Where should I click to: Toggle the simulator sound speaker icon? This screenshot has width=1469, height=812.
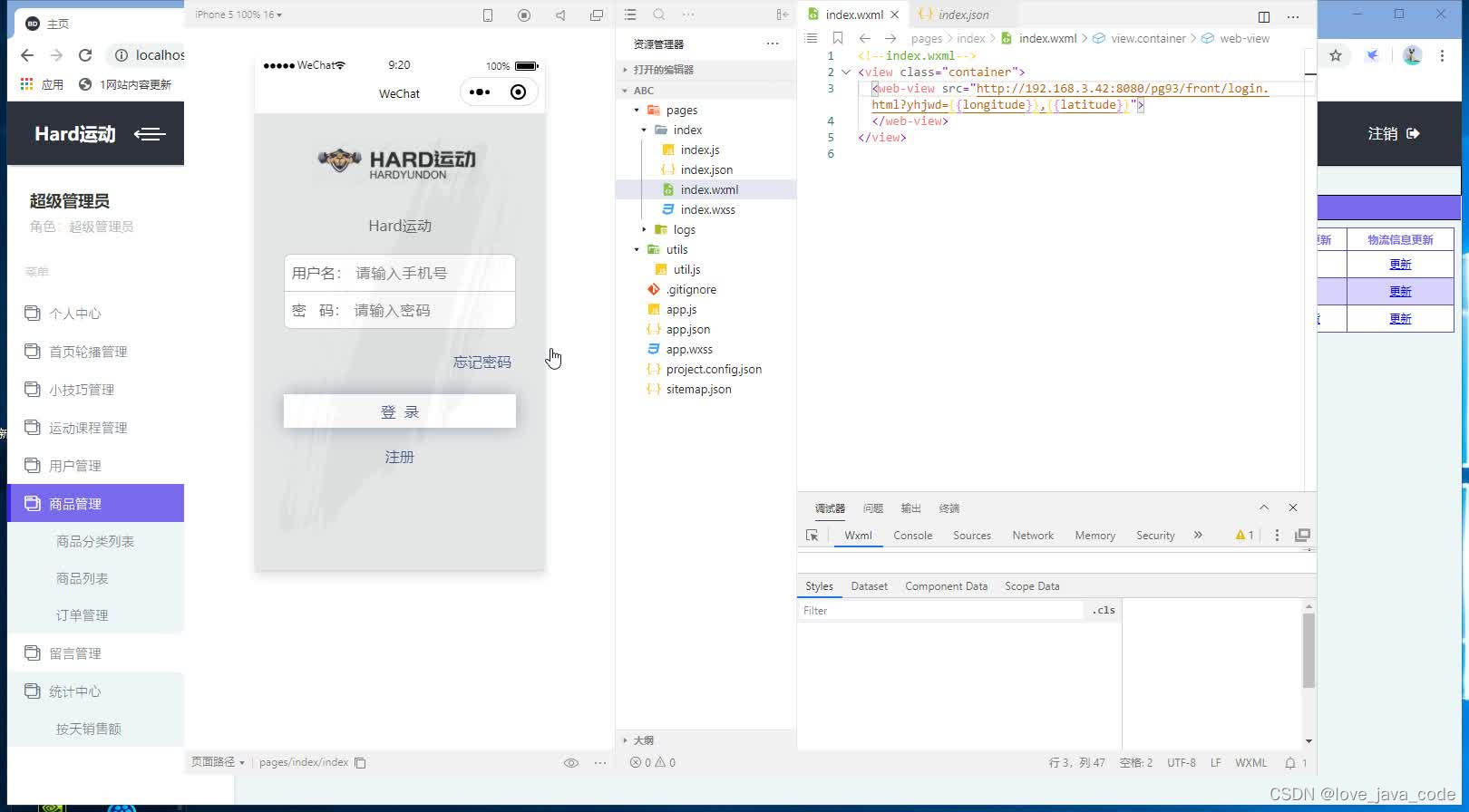click(x=560, y=14)
